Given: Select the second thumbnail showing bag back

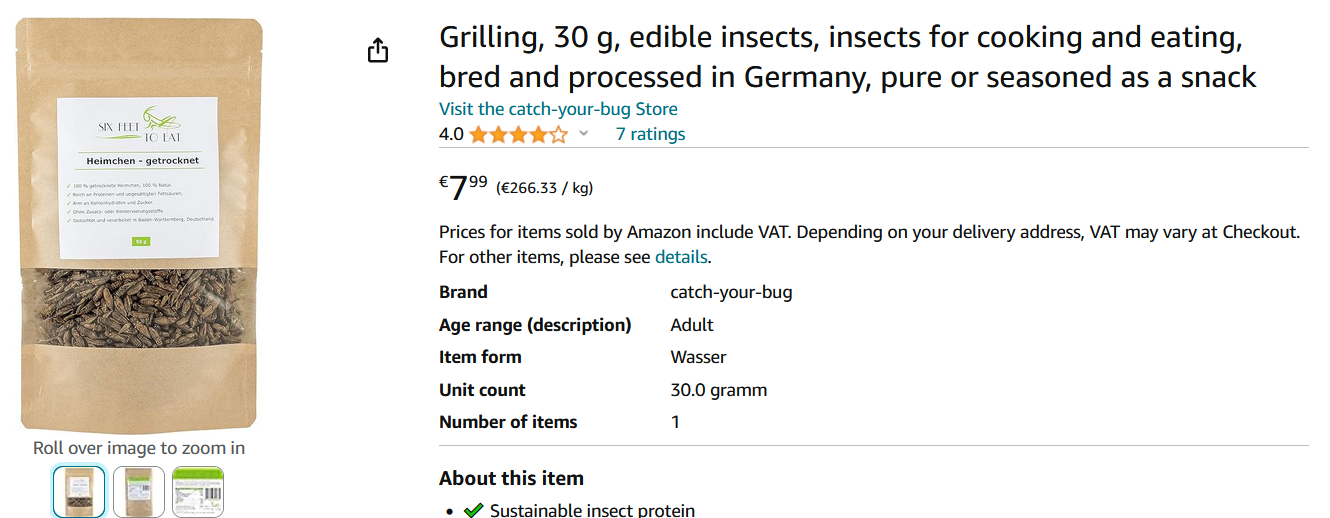Looking at the screenshot, I should click(x=138, y=491).
